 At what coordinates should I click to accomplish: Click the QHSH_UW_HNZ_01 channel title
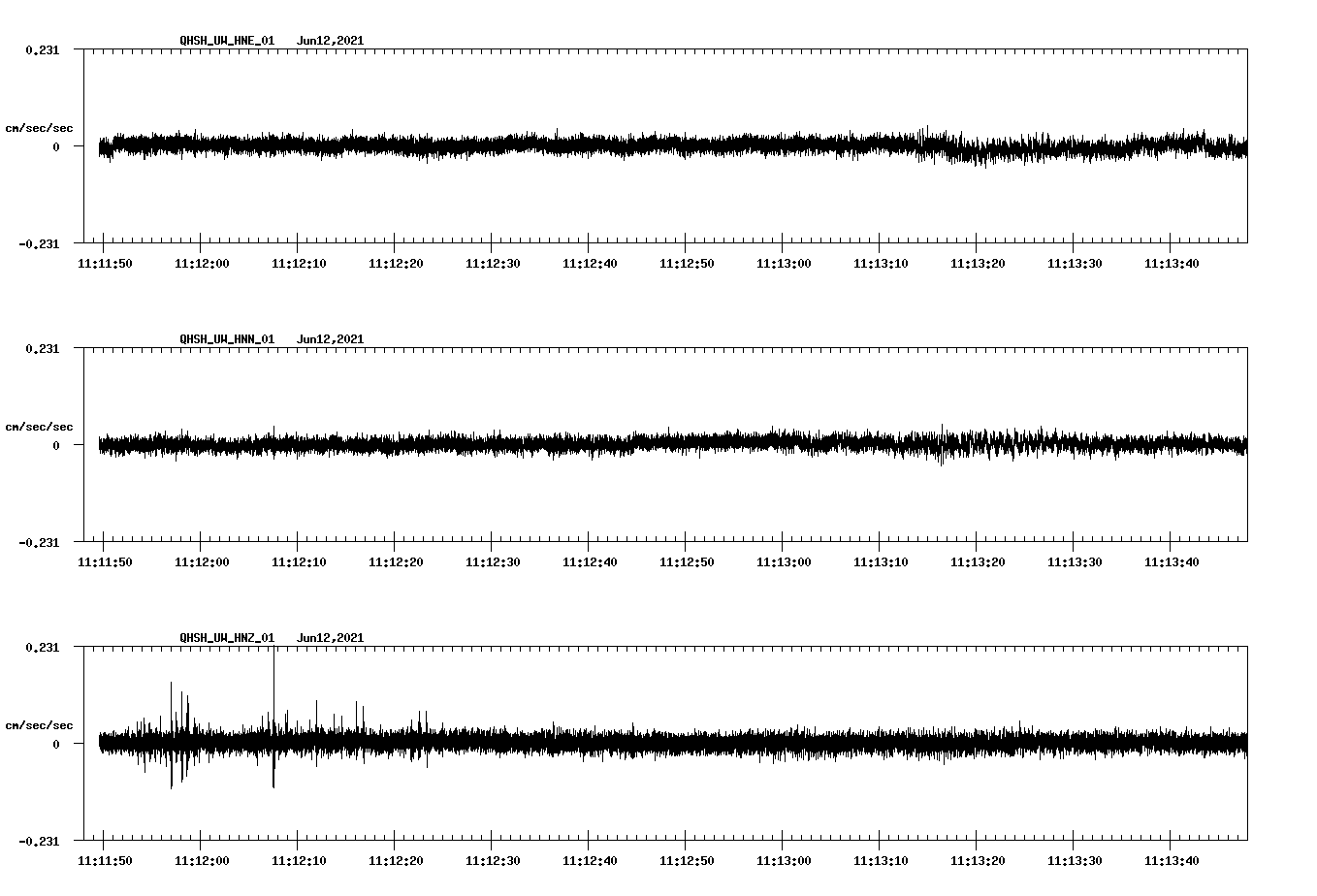pos(227,638)
